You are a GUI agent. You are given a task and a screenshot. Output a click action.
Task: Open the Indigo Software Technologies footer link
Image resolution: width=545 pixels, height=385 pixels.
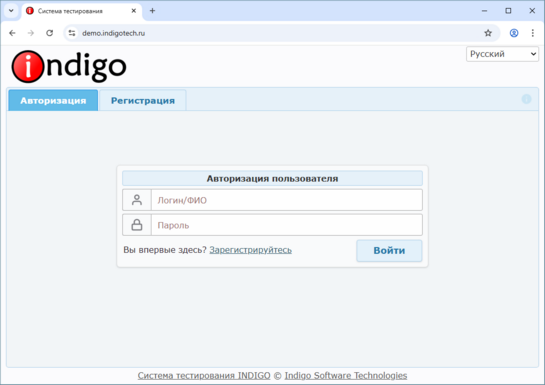346,376
